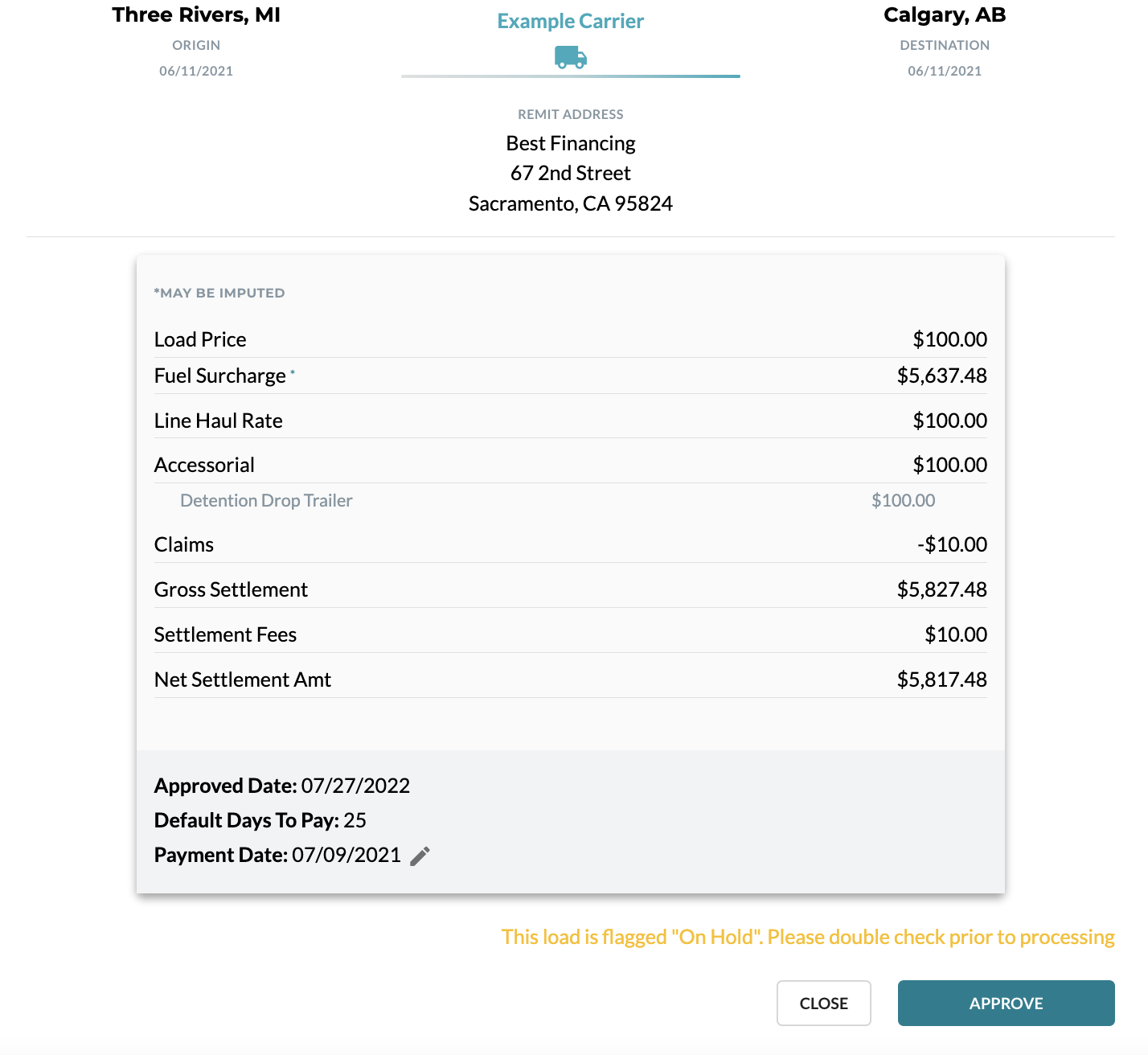1148x1055 pixels.
Task: Select the Load Price row
Action: tap(570, 339)
